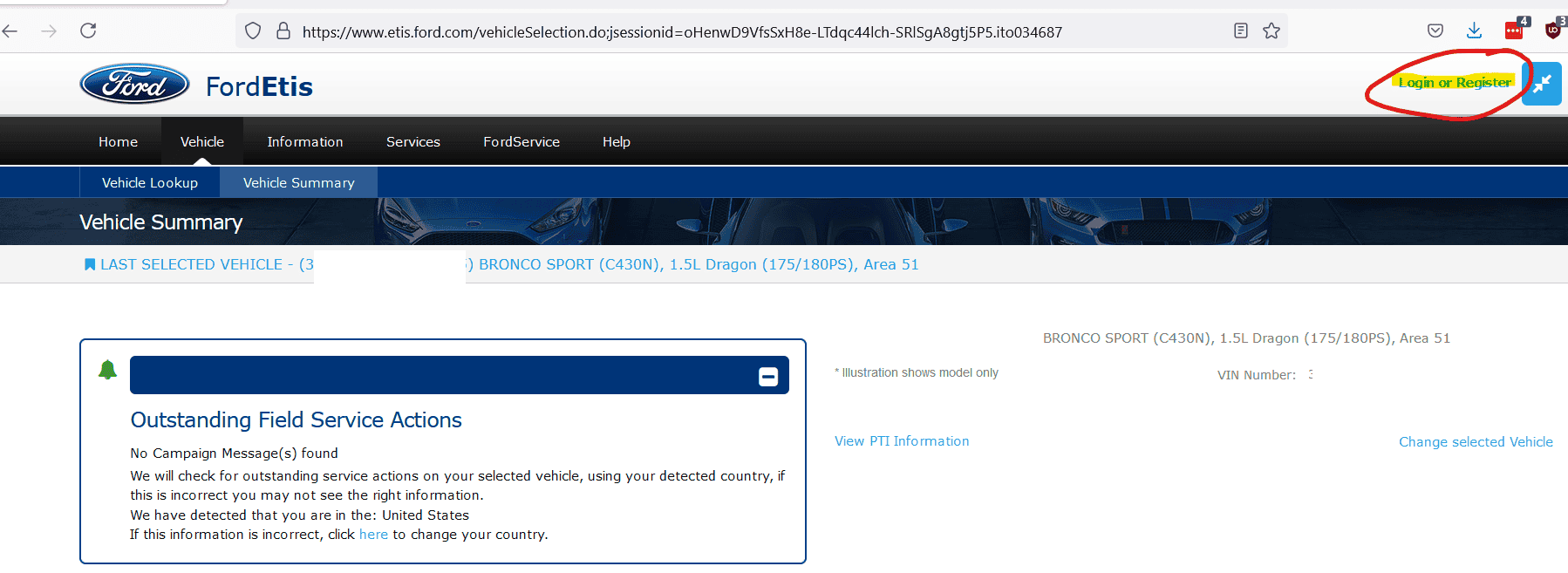This screenshot has width=1568, height=573.
Task: Click the green notification bell icon
Action: click(107, 370)
